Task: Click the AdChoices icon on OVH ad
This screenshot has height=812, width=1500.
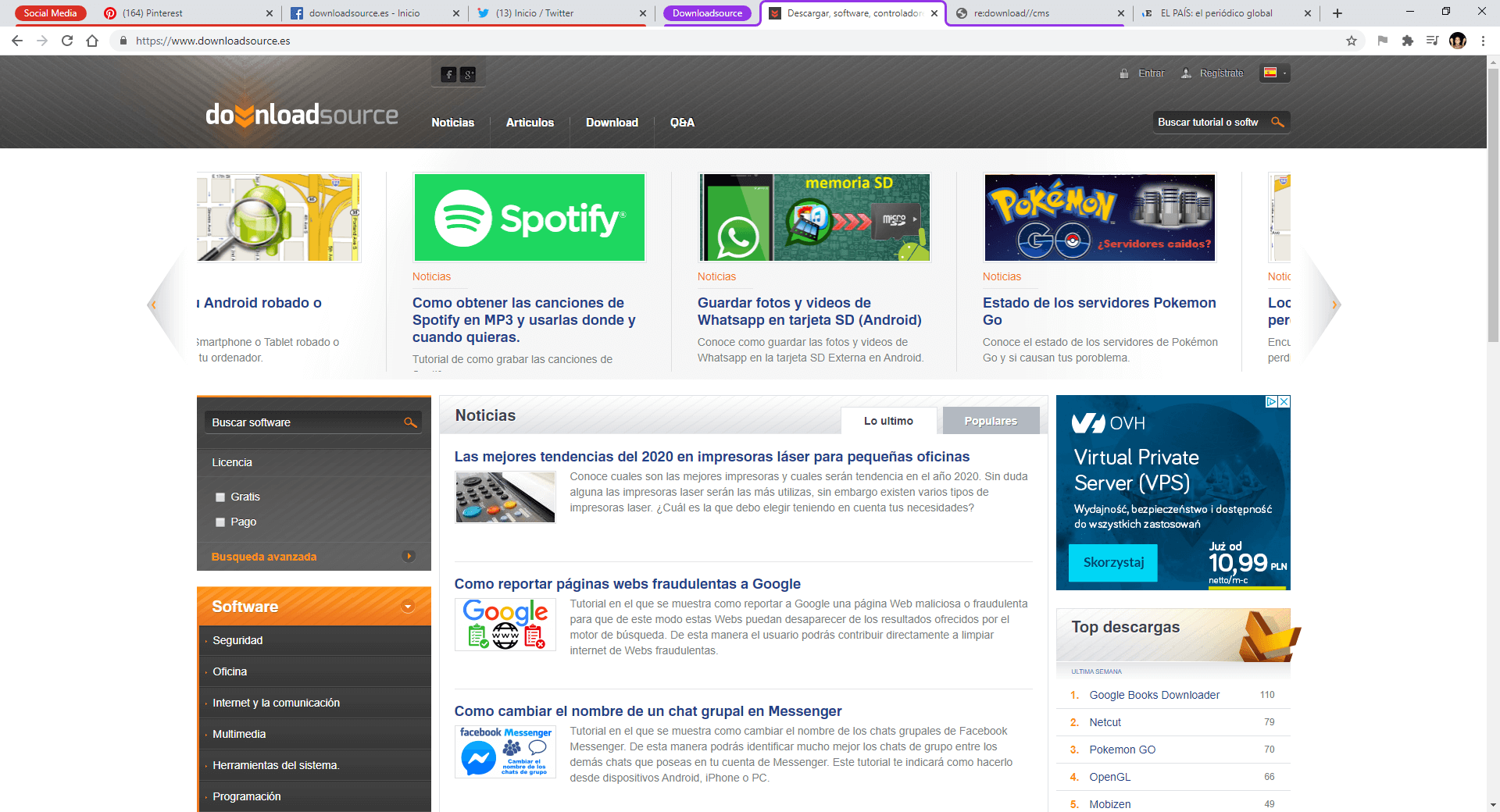Action: [1272, 401]
